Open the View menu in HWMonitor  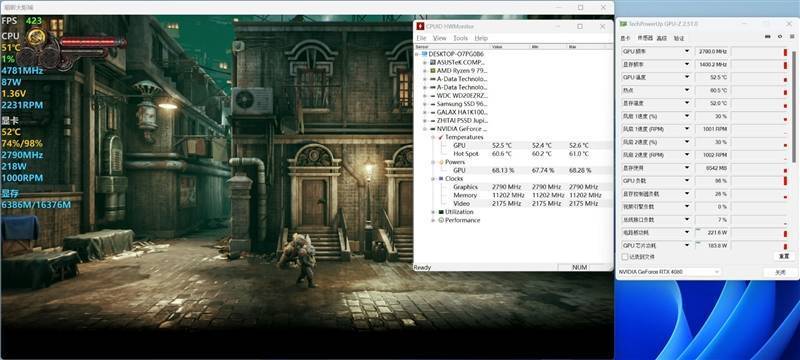coord(439,38)
